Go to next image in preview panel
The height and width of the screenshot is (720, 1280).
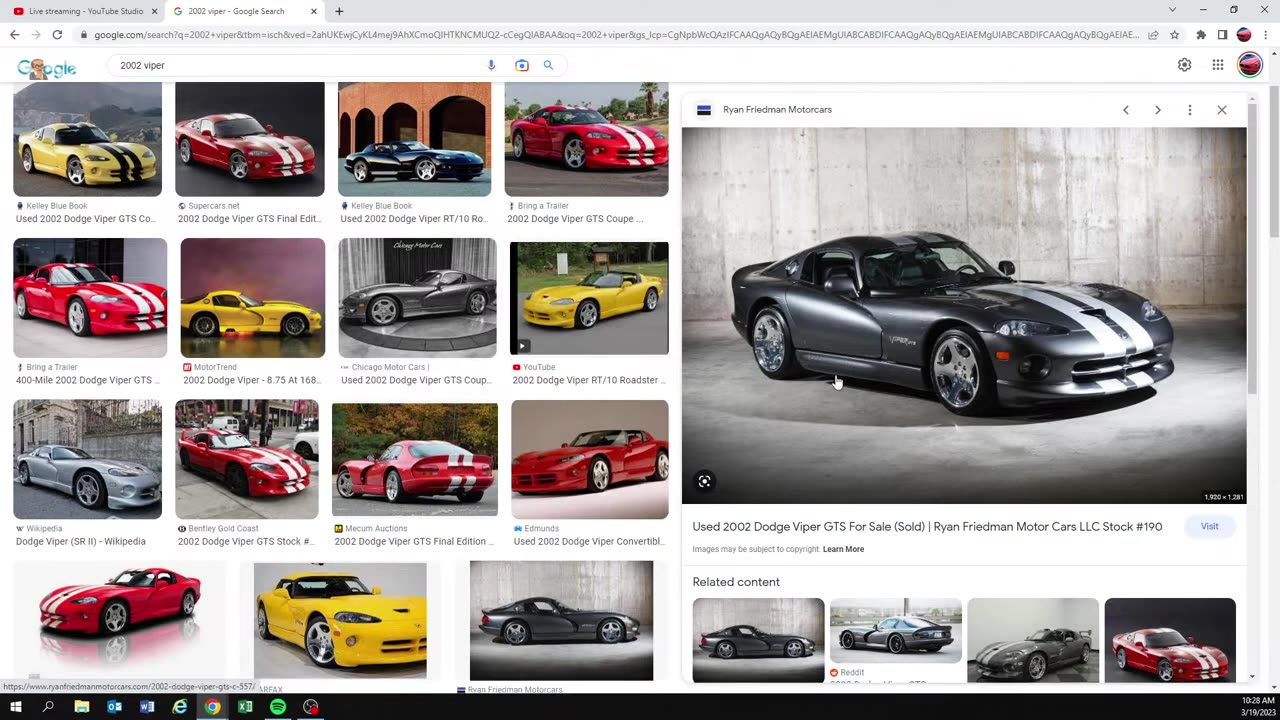pyautogui.click(x=1158, y=110)
